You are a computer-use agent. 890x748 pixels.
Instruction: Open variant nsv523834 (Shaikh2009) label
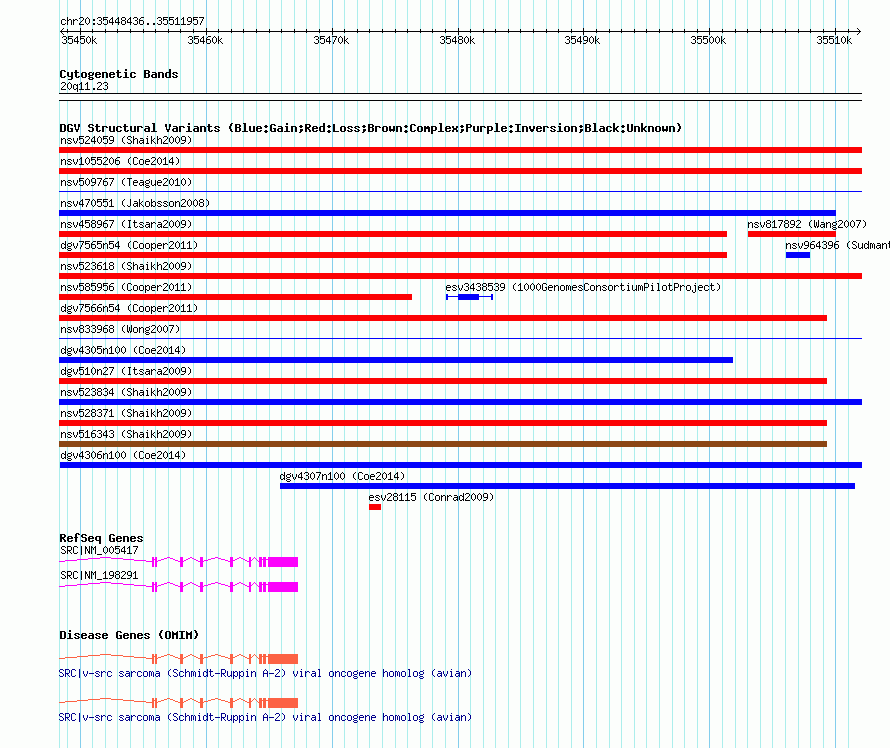(126, 392)
